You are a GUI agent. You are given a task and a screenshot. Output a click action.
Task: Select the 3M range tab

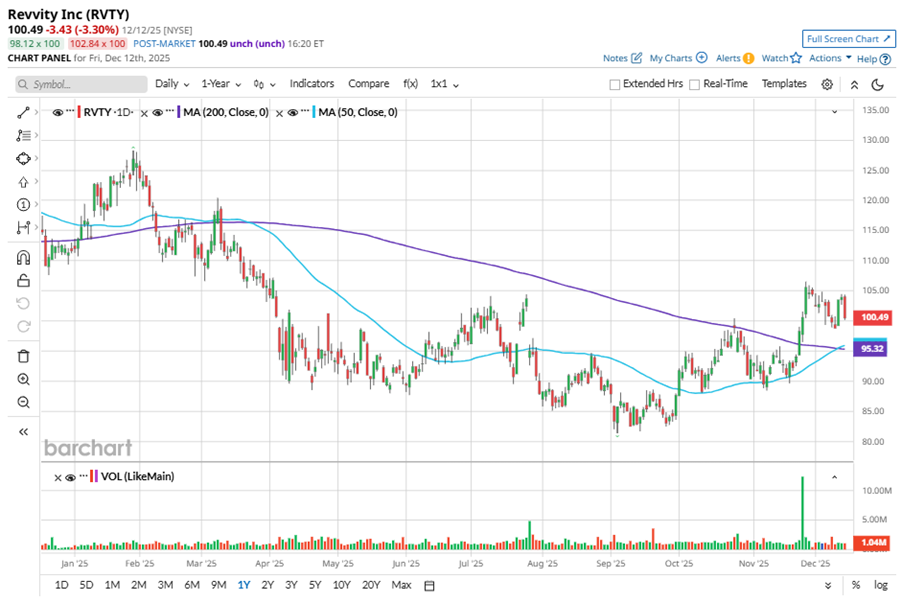[165, 585]
